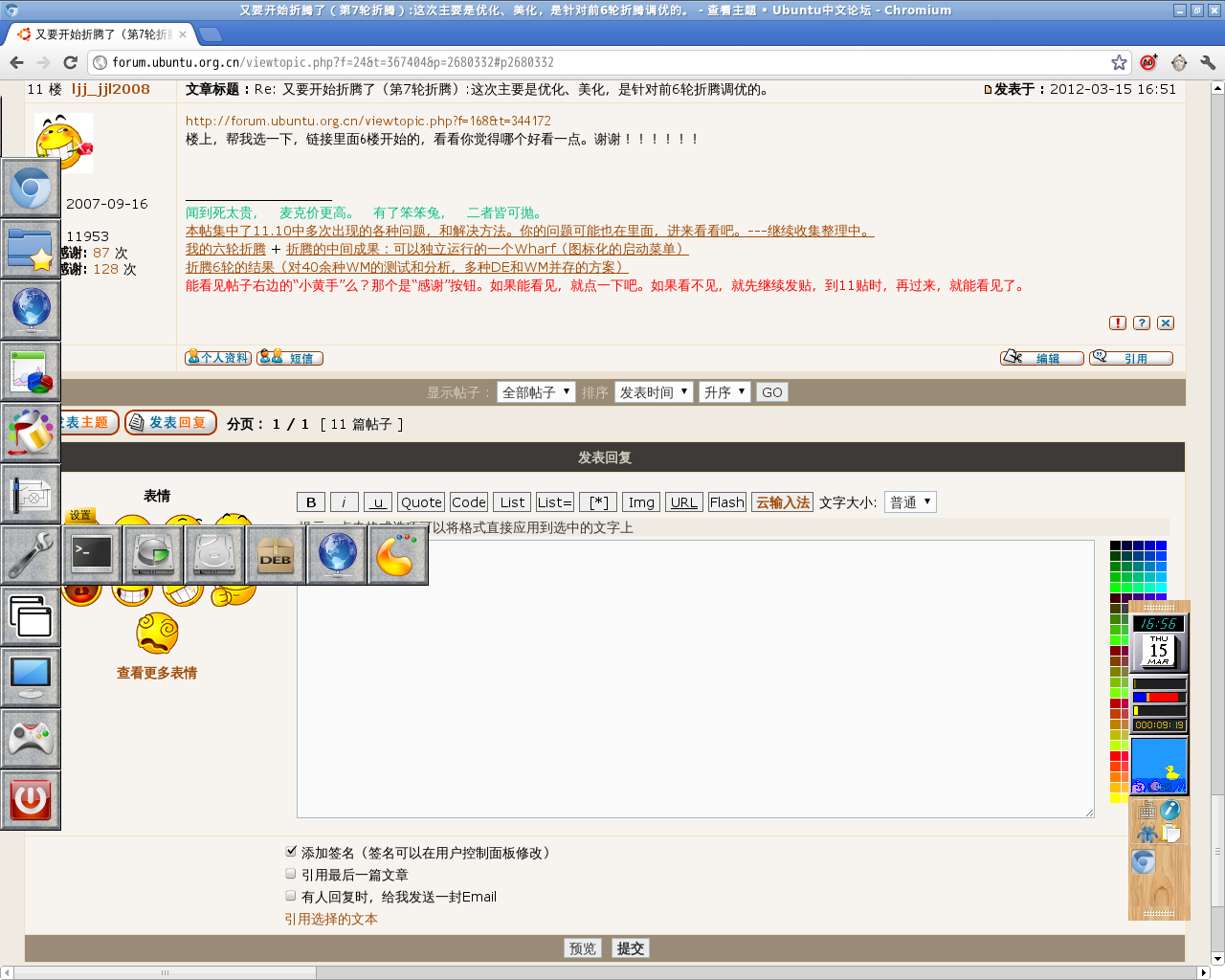1225x980 pixels.
Task: Click the 编辑 edit post button
Action: coord(1042,358)
